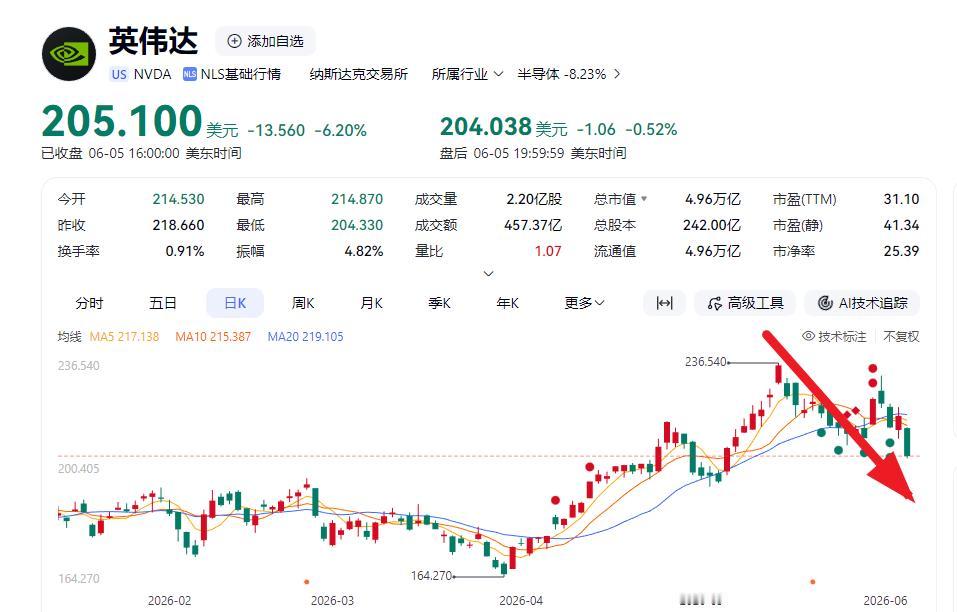
Task: Select the 日K tab
Action: (235, 303)
